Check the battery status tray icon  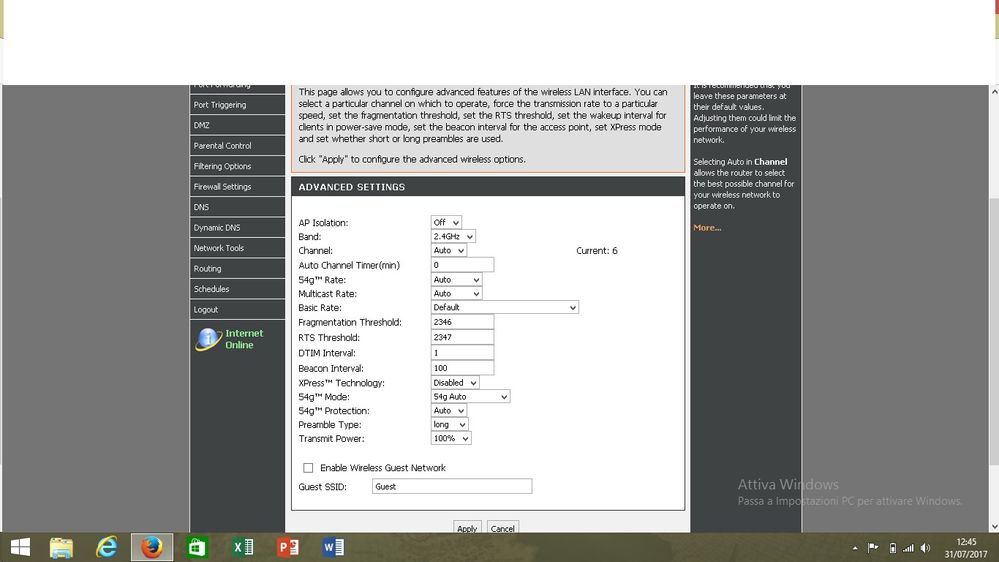[x=893, y=548]
